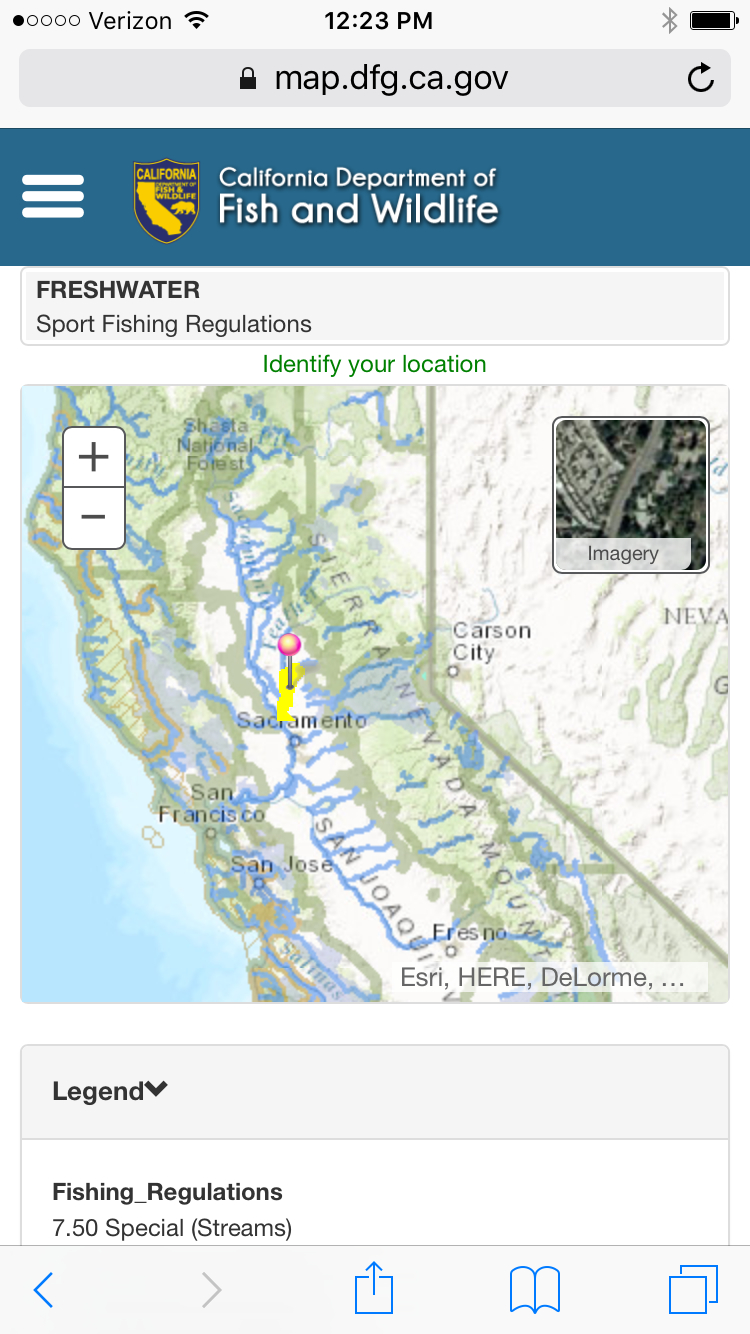This screenshot has height=1334, width=750.
Task: Zoom out on the map
Action: click(x=94, y=517)
